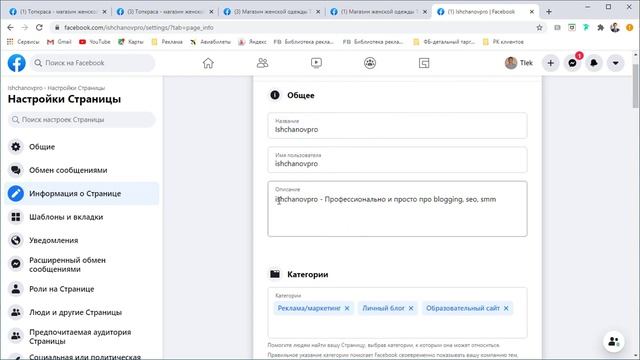Open the Chrome profile avatar
The height and width of the screenshot is (360, 640).
pyautogui.click(x=615, y=27)
